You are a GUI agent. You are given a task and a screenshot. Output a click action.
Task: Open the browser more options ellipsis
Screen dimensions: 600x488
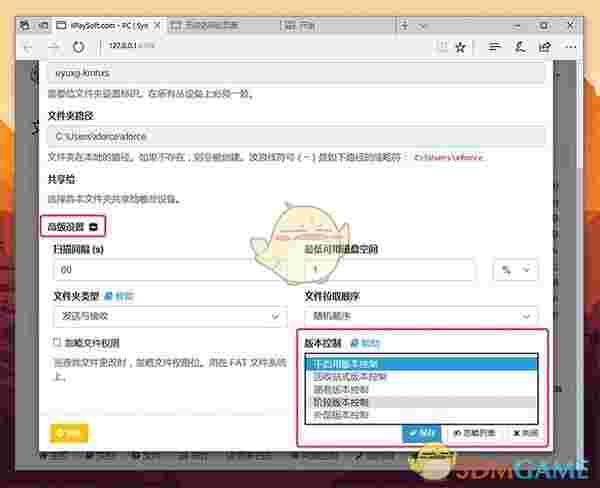click(571, 47)
